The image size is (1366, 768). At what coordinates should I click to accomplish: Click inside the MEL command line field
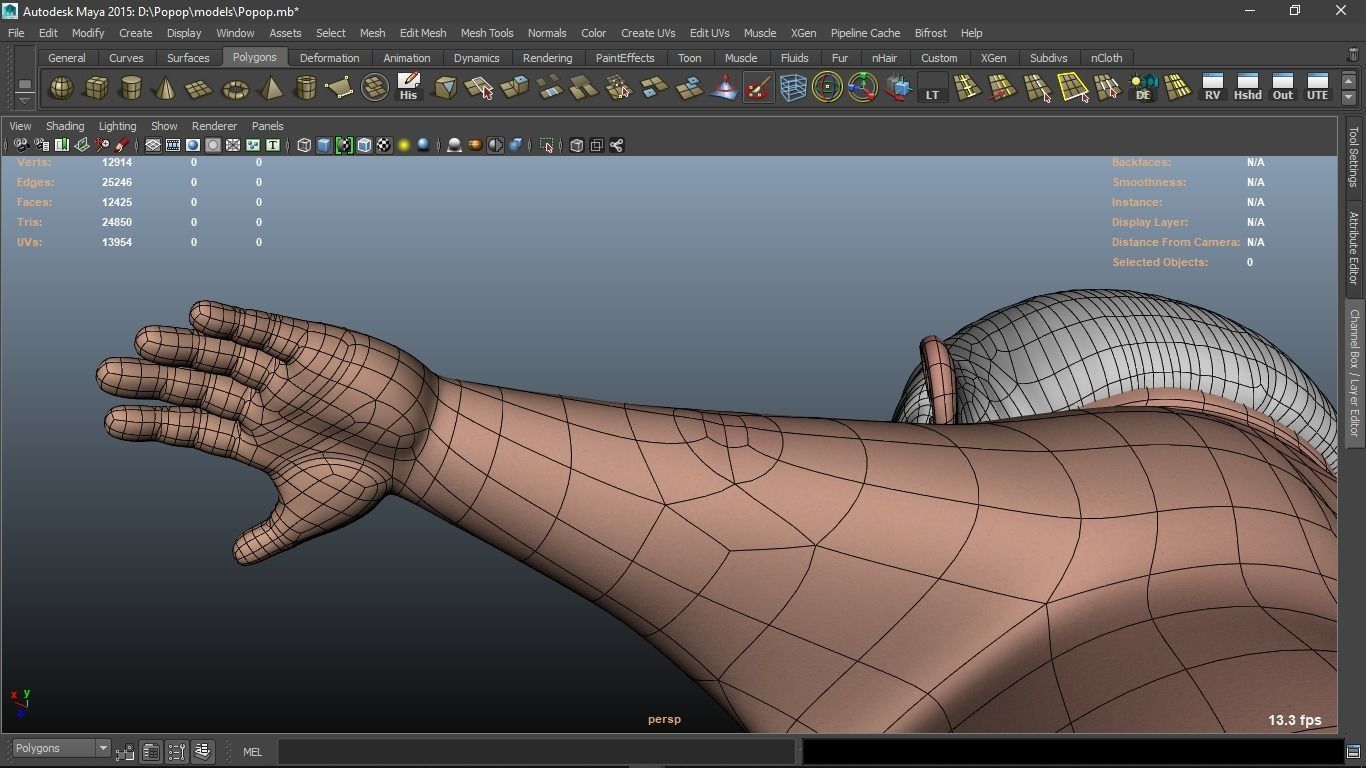pos(536,752)
